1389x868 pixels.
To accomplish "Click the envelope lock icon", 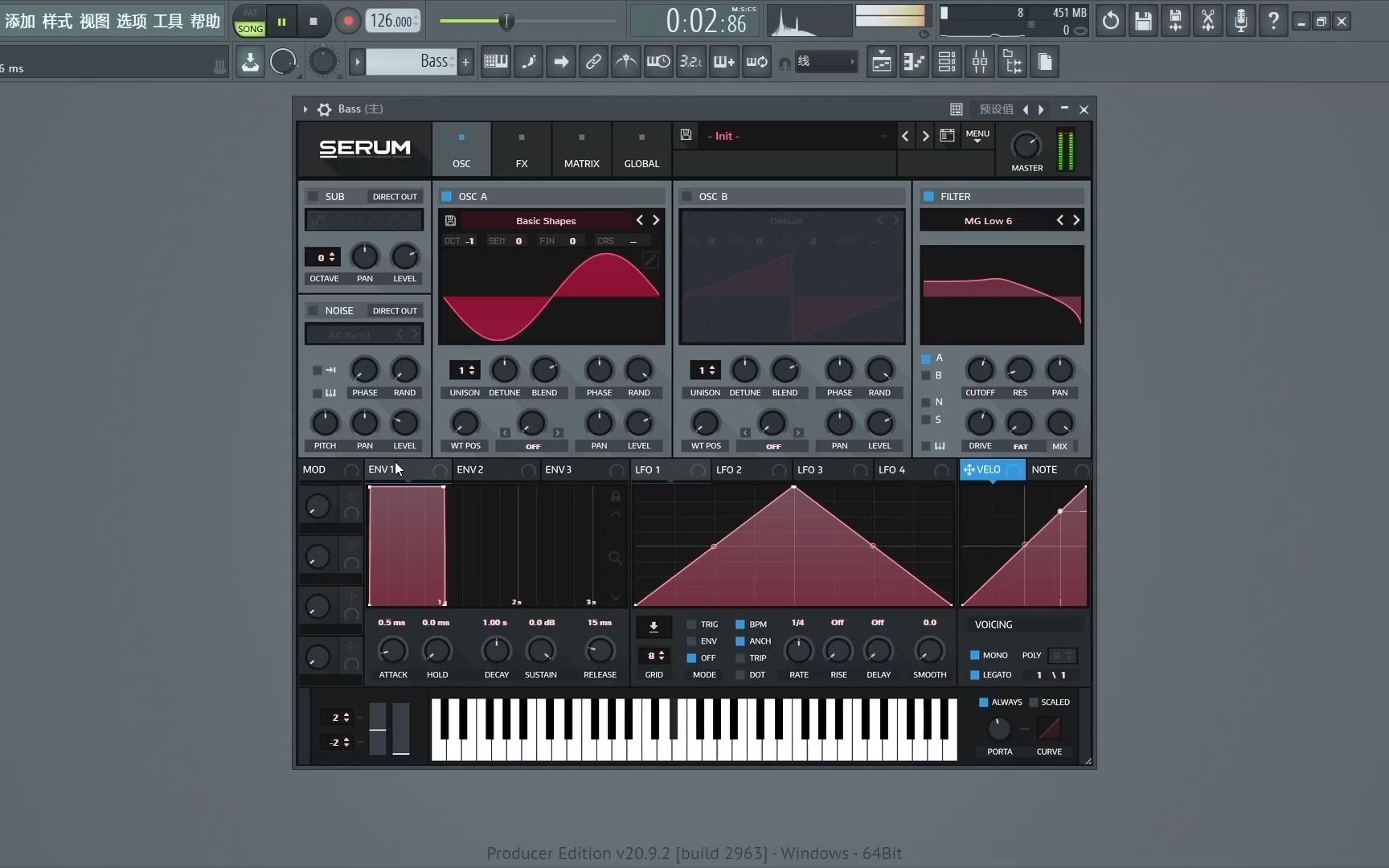I will pos(616,496).
